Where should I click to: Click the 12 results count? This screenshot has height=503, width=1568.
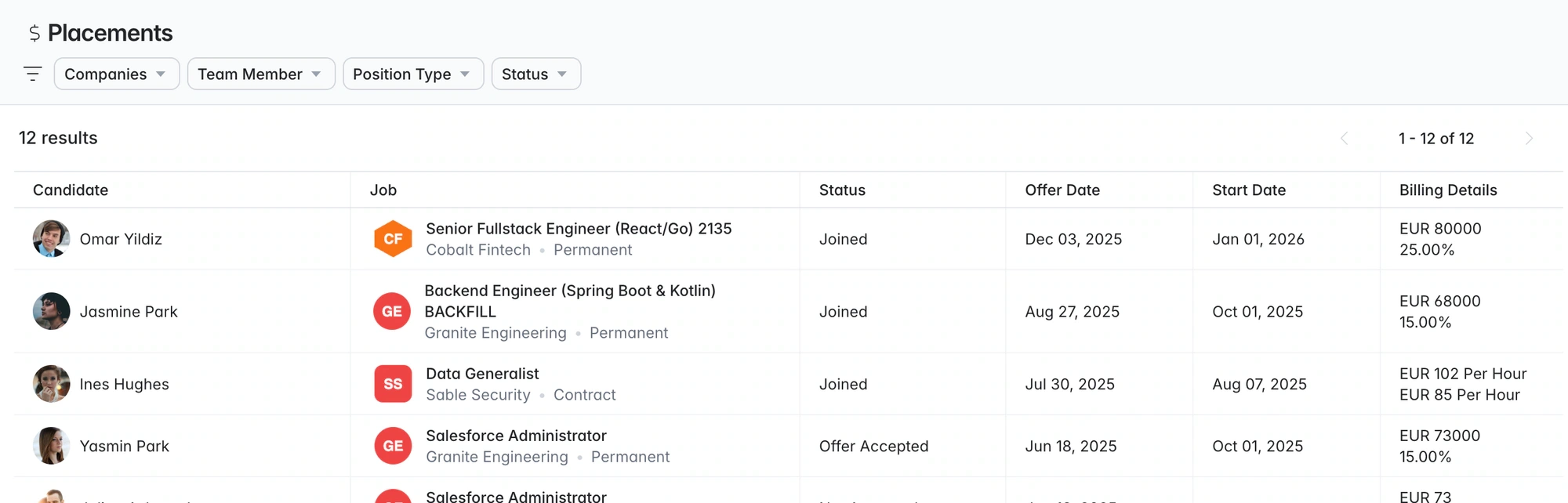(x=58, y=138)
